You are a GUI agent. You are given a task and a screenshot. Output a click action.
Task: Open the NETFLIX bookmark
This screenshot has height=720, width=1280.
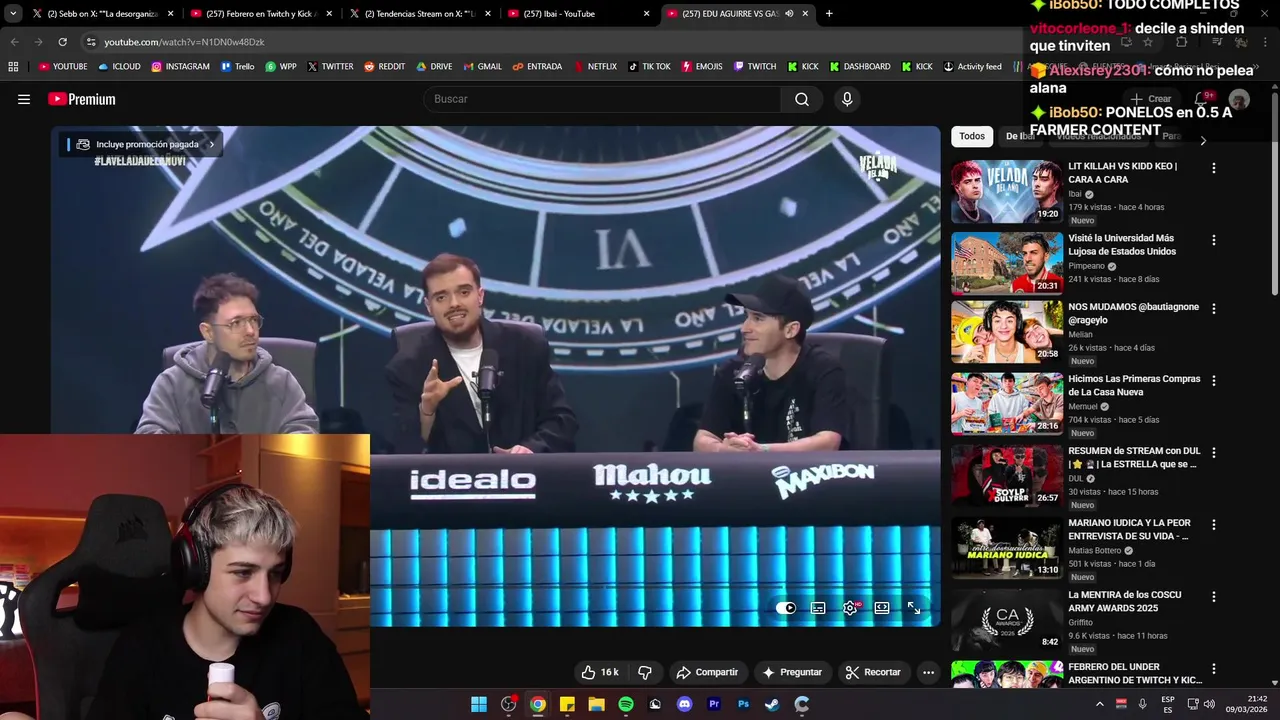(595, 67)
